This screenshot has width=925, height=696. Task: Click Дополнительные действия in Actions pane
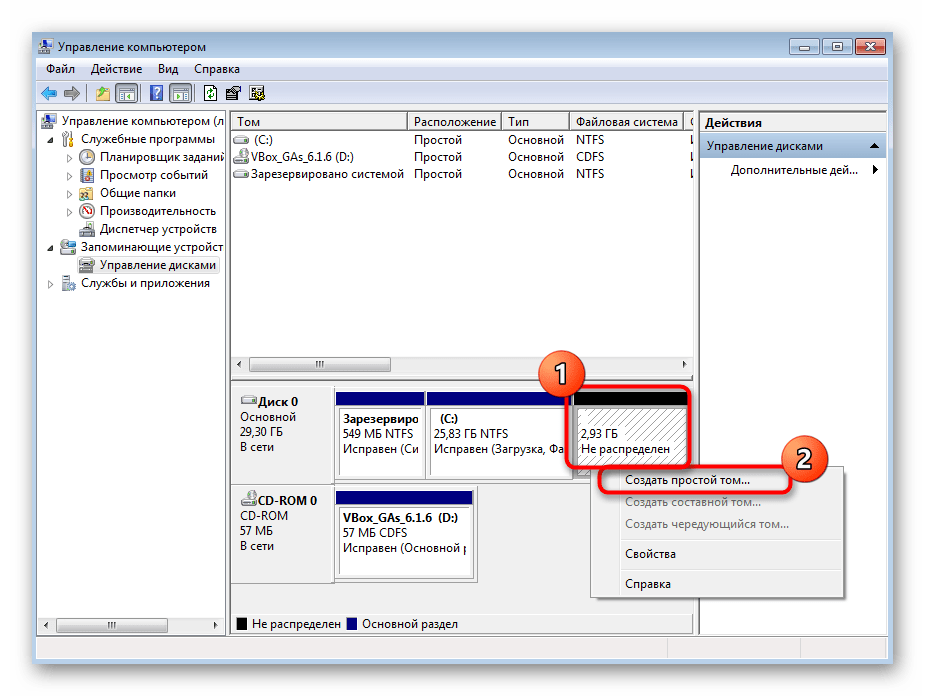[x=793, y=170]
